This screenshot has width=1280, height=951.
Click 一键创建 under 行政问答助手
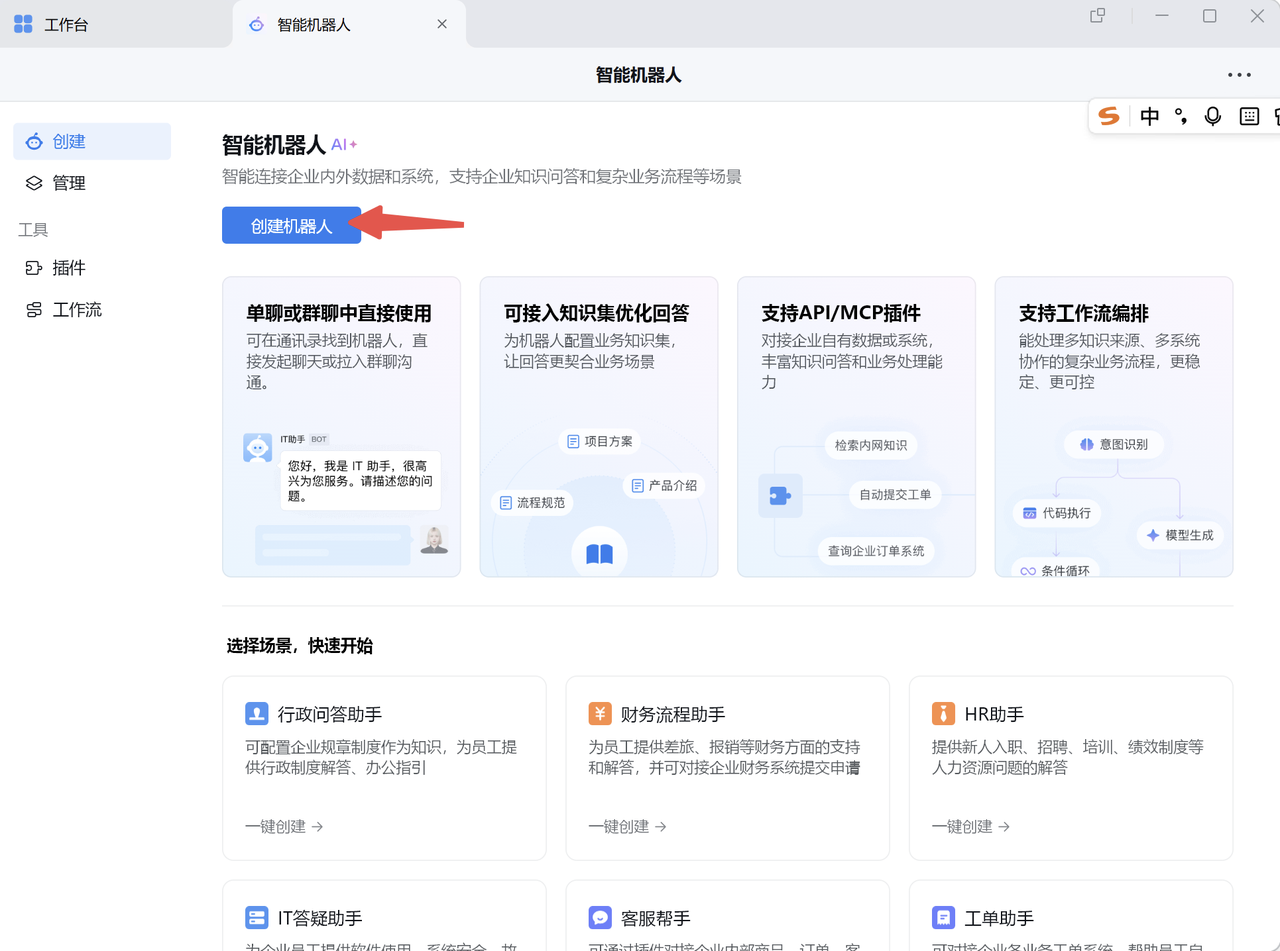[284, 826]
